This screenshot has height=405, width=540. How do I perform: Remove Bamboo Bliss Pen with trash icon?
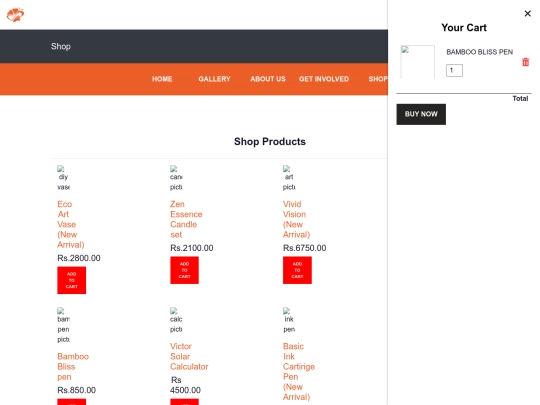pyautogui.click(x=525, y=62)
